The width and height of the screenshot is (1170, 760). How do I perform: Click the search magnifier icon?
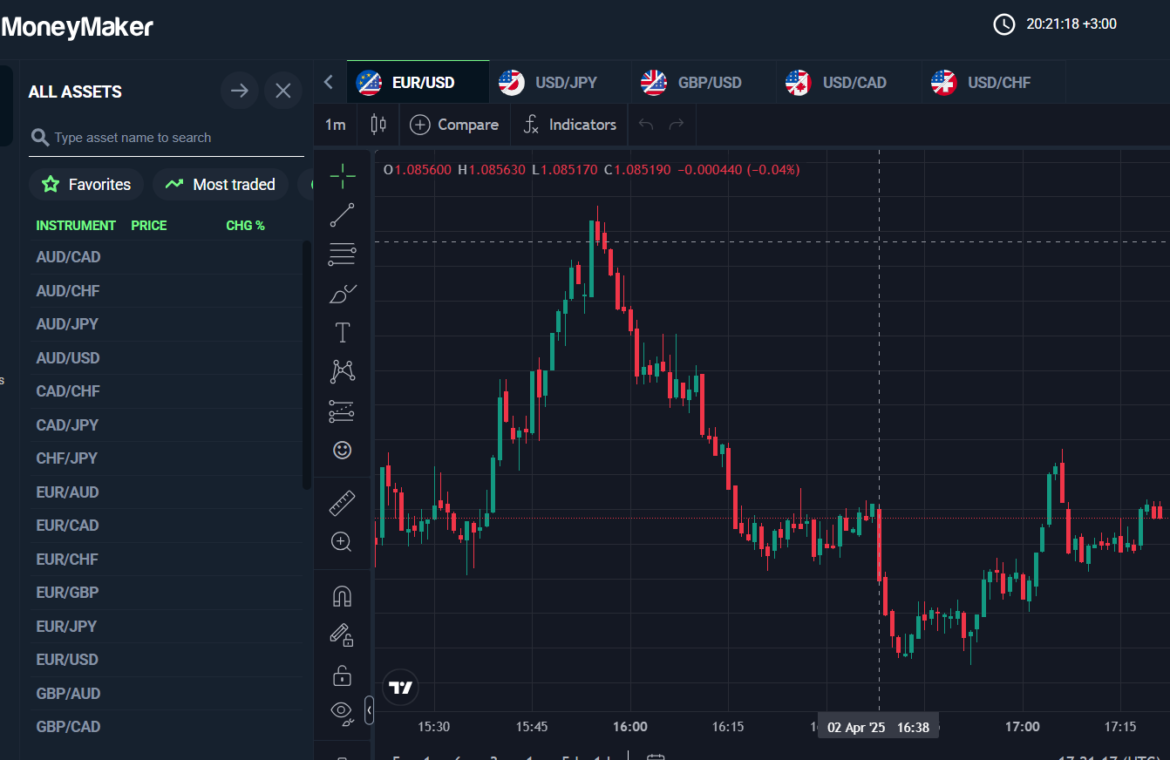pos(40,138)
